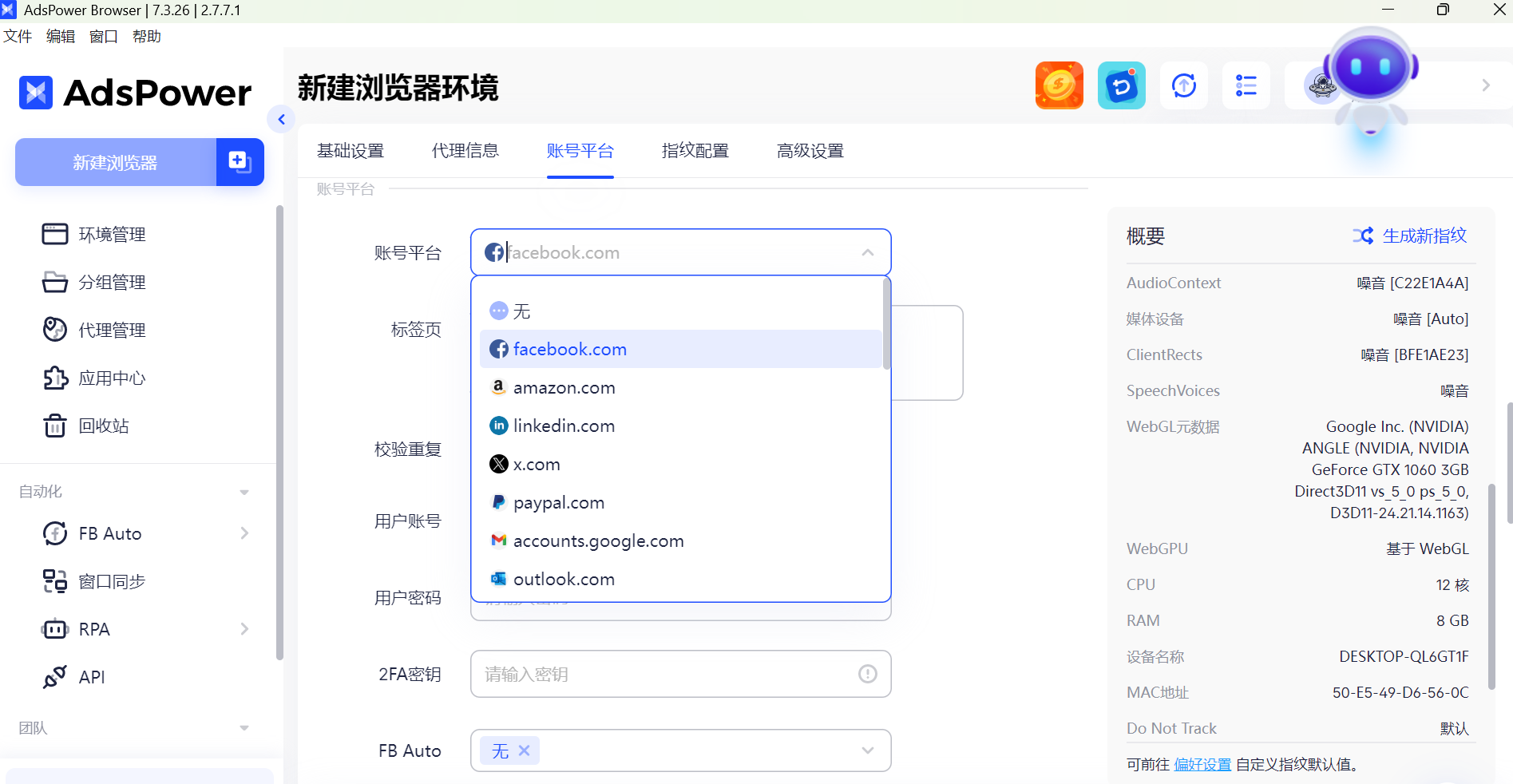Open 环境管理 via its browser-window icon
The height and width of the screenshot is (784, 1513).
tap(55, 234)
